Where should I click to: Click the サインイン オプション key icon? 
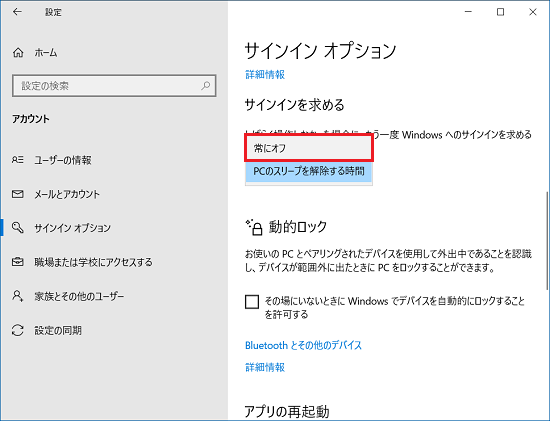tap(18, 228)
